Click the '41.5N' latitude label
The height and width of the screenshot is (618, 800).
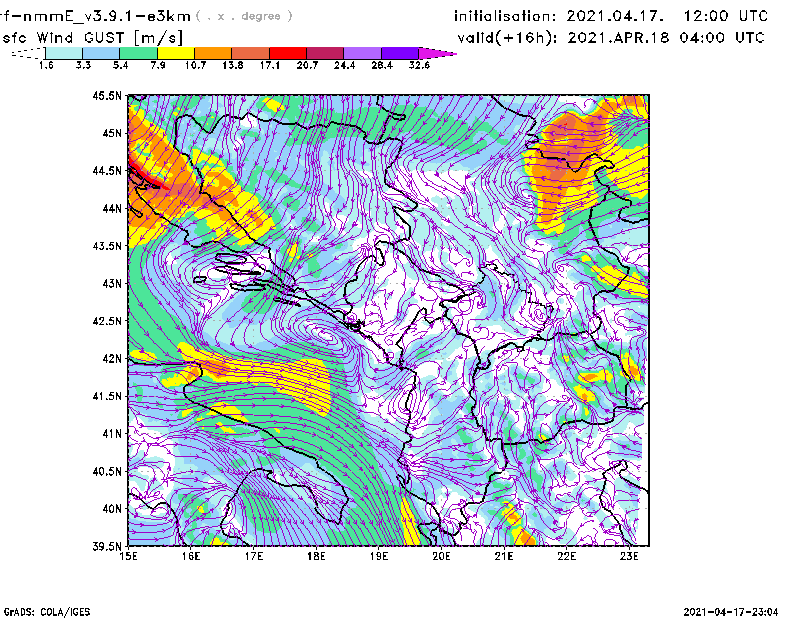pyautogui.click(x=107, y=396)
